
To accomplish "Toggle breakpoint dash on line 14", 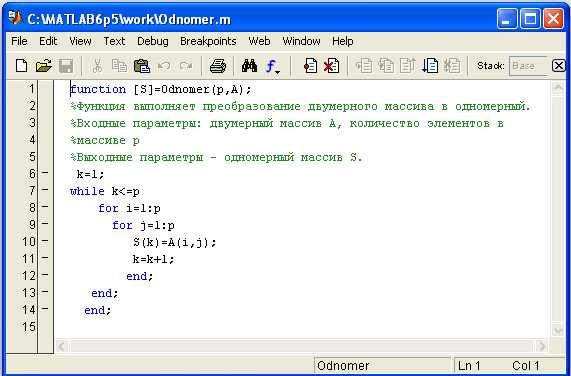I will pyautogui.click(x=45, y=309).
